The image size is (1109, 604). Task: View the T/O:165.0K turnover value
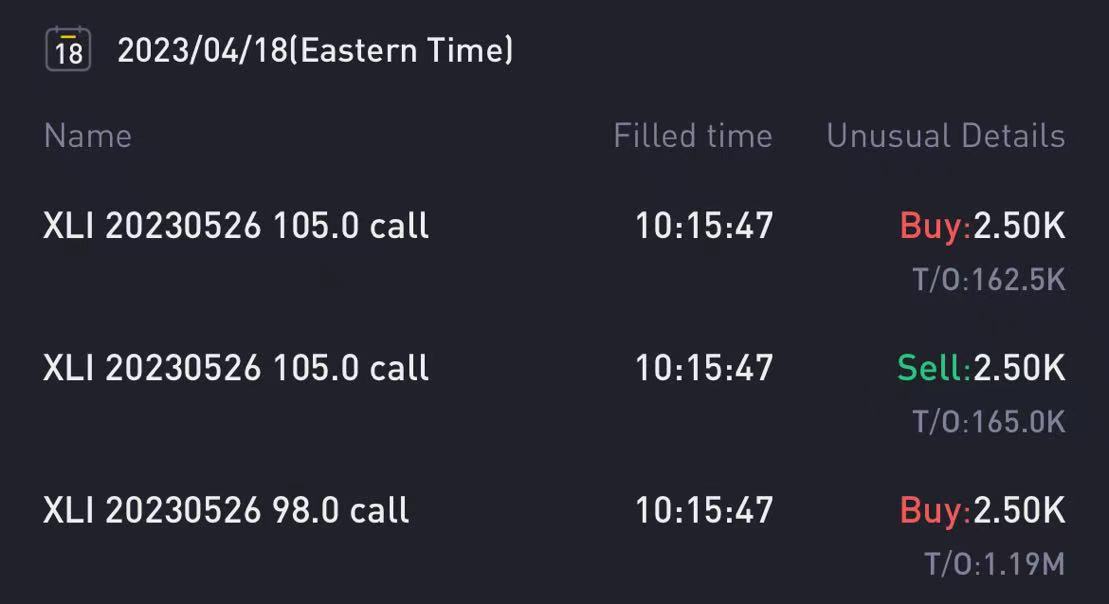pos(989,422)
